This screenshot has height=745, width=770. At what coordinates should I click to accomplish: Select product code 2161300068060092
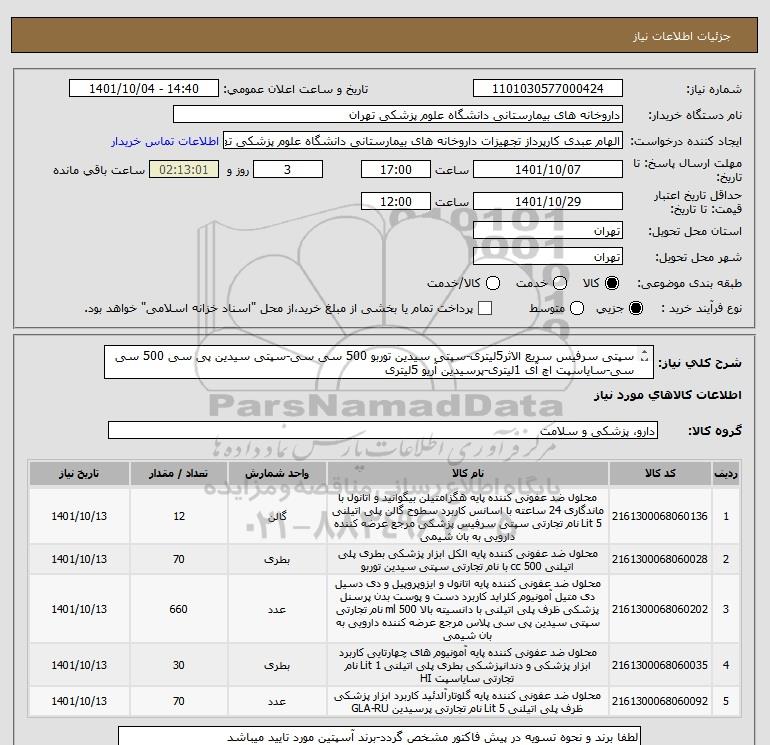coord(660,701)
